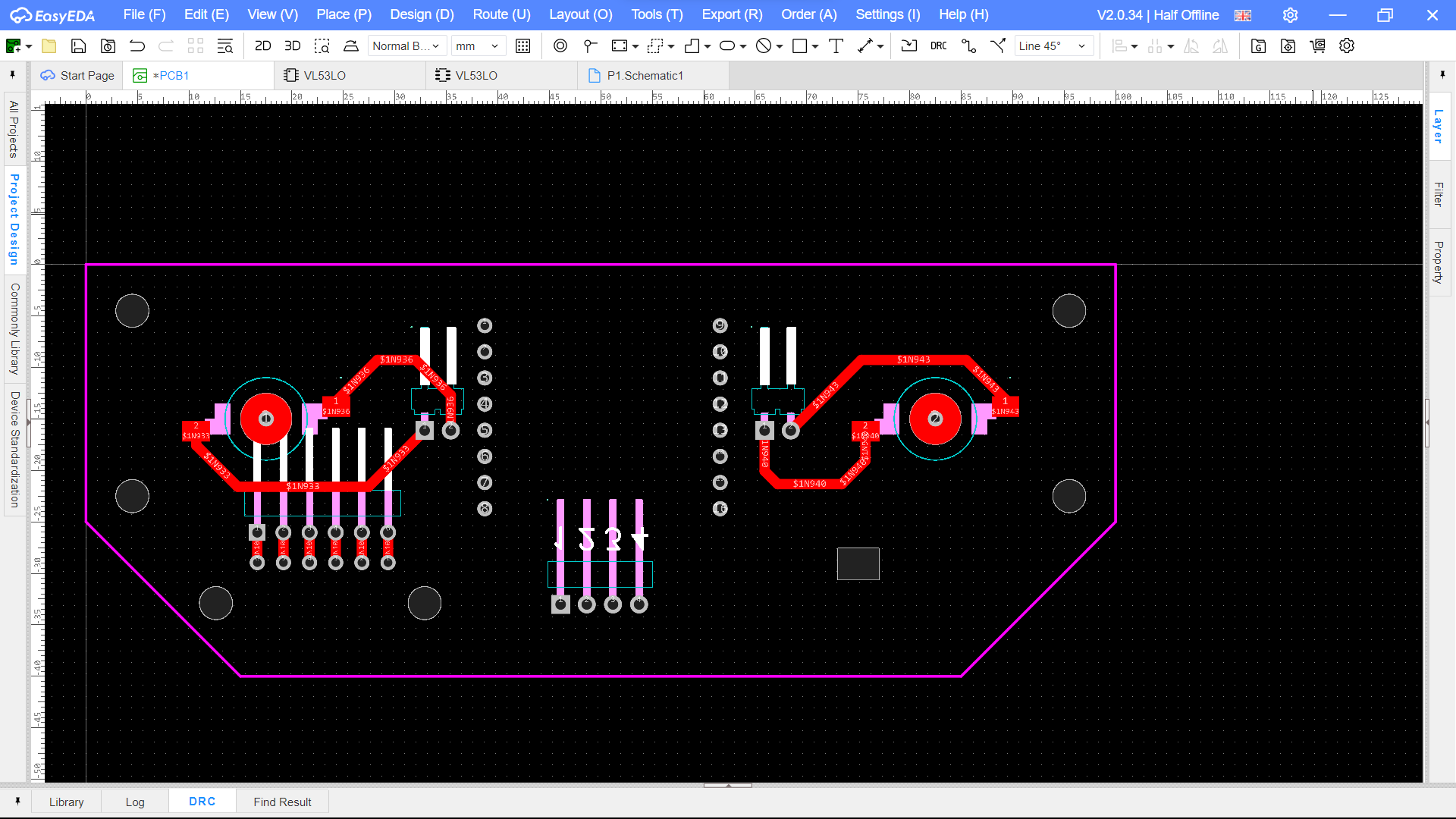Click the Order parts cart icon
Viewport: 1456px width, 819px height.
[1317, 46]
